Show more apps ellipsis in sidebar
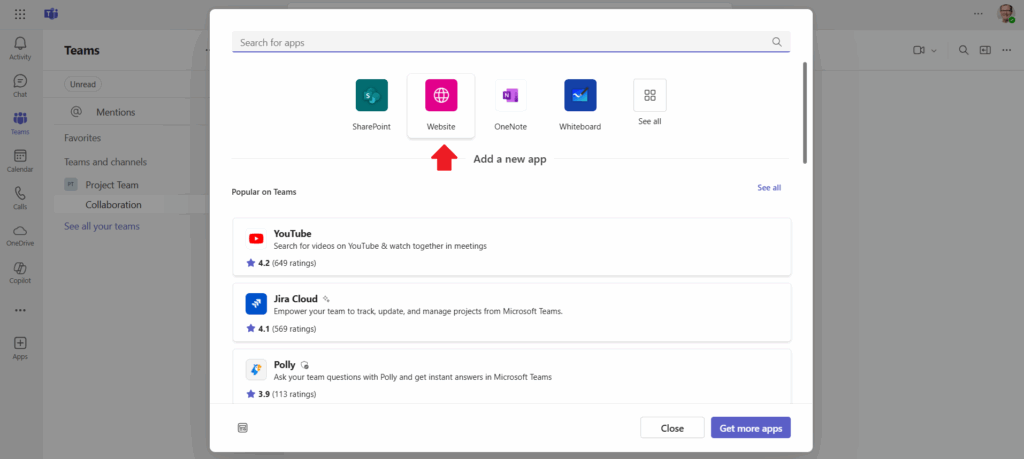The height and width of the screenshot is (459, 1024). point(20,310)
